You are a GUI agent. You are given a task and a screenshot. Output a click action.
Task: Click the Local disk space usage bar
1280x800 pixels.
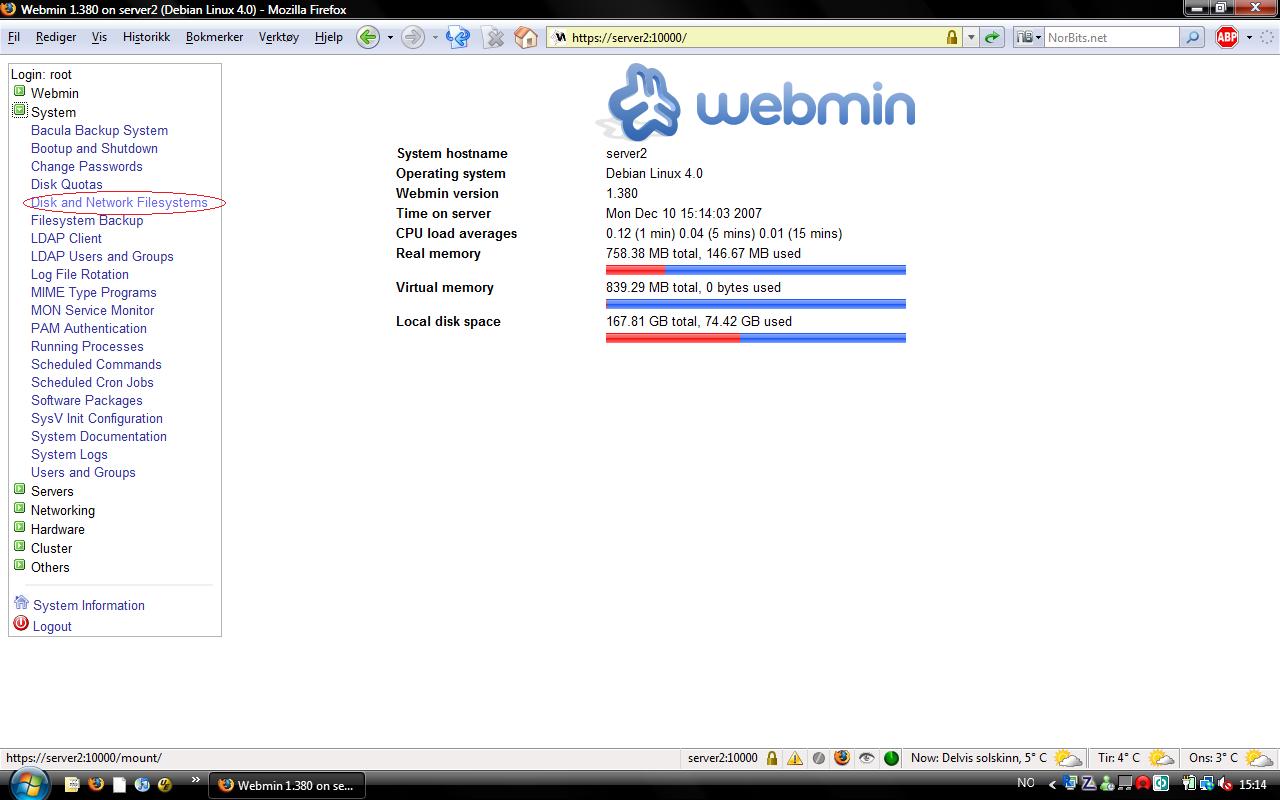pos(755,338)
